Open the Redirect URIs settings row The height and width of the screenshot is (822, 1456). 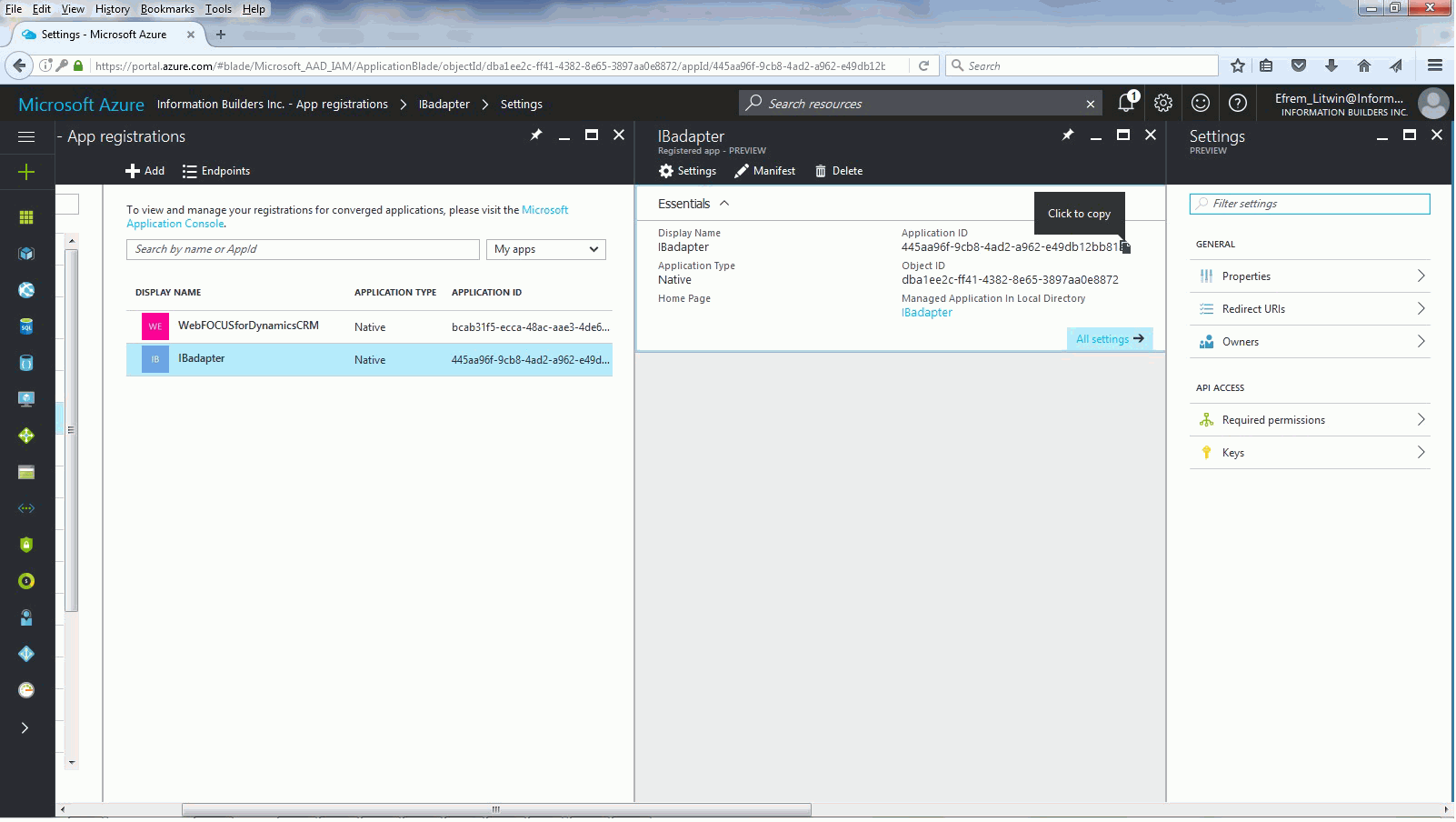tap(1310, 309)
